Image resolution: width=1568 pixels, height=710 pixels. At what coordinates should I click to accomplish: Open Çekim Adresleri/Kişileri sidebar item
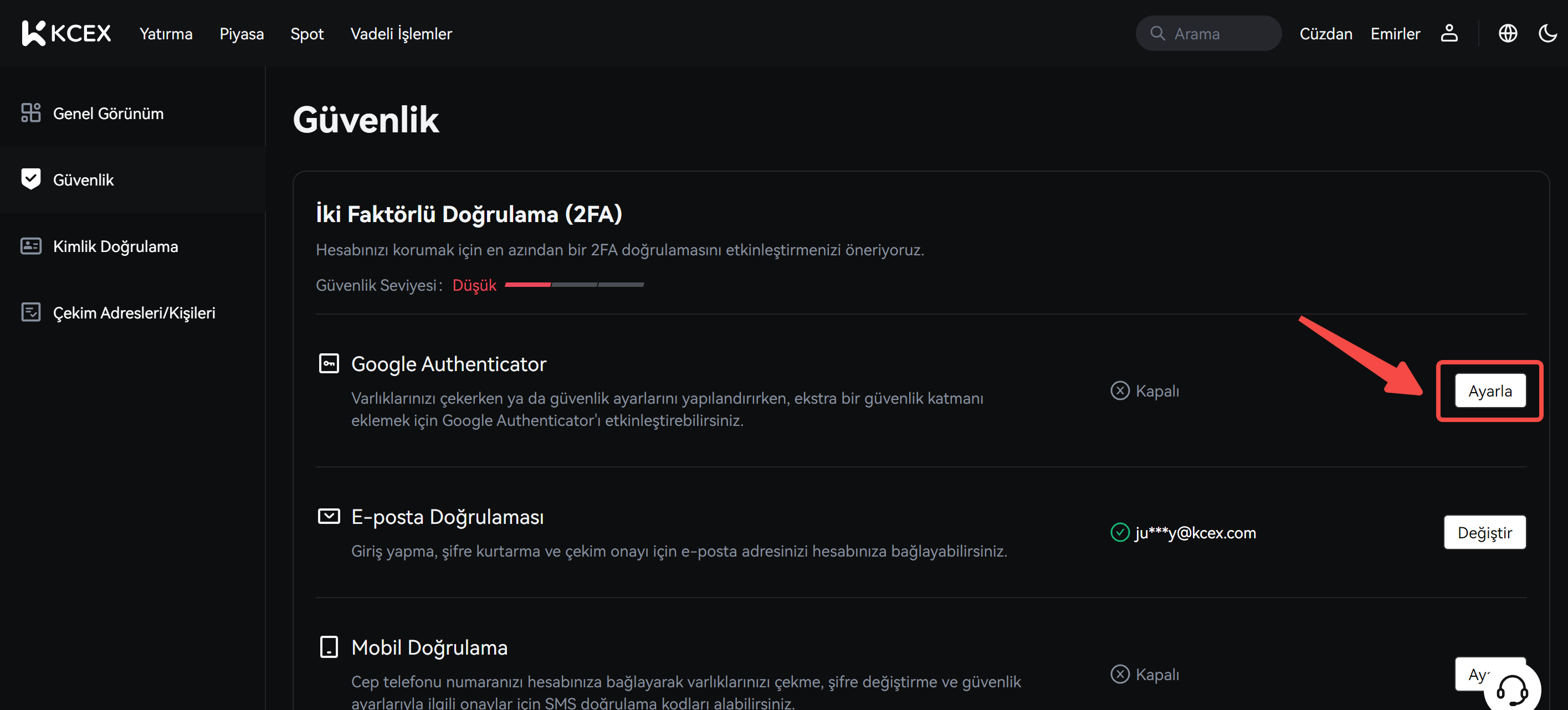coord(134,312)
